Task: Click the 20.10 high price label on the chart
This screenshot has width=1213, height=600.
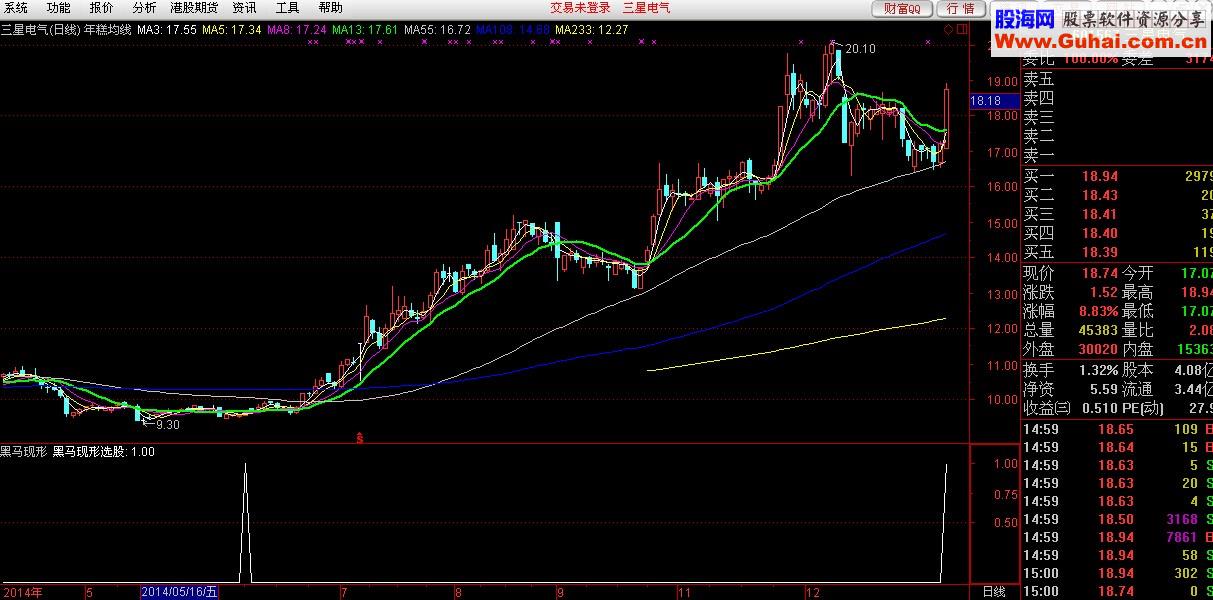Action: (x=860, y=48)
